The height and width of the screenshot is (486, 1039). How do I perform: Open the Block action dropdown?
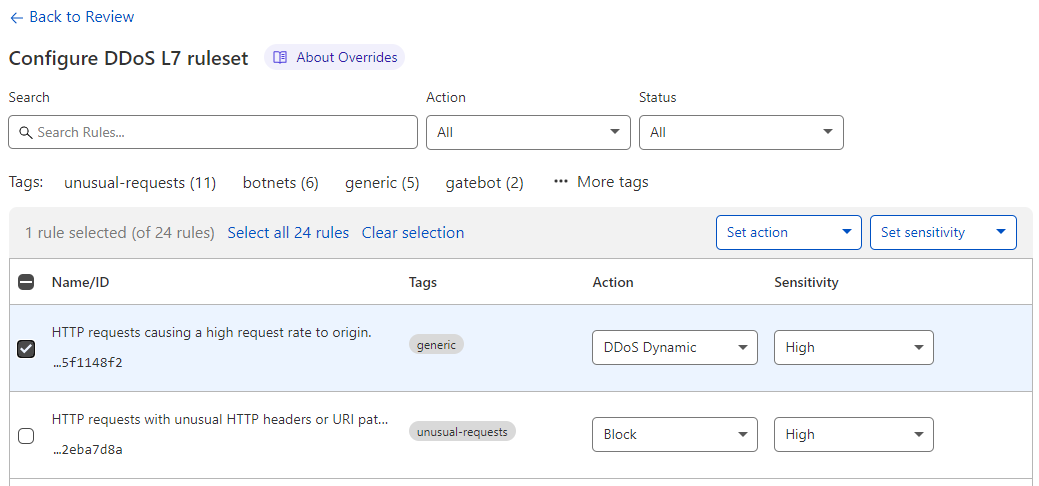pyautogui.click(x=675, y=435)
